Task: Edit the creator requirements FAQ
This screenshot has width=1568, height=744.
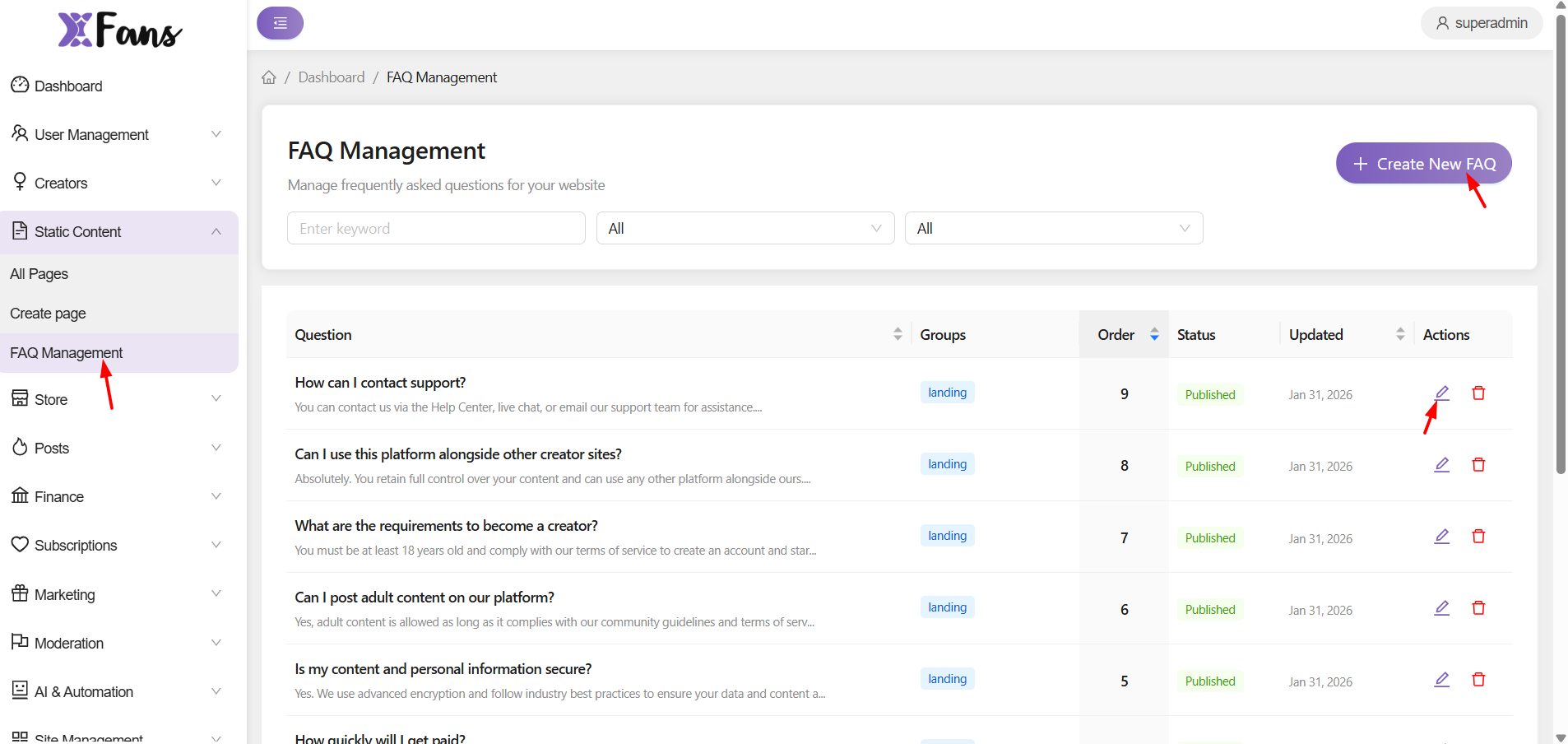Action: (1441, 537)
